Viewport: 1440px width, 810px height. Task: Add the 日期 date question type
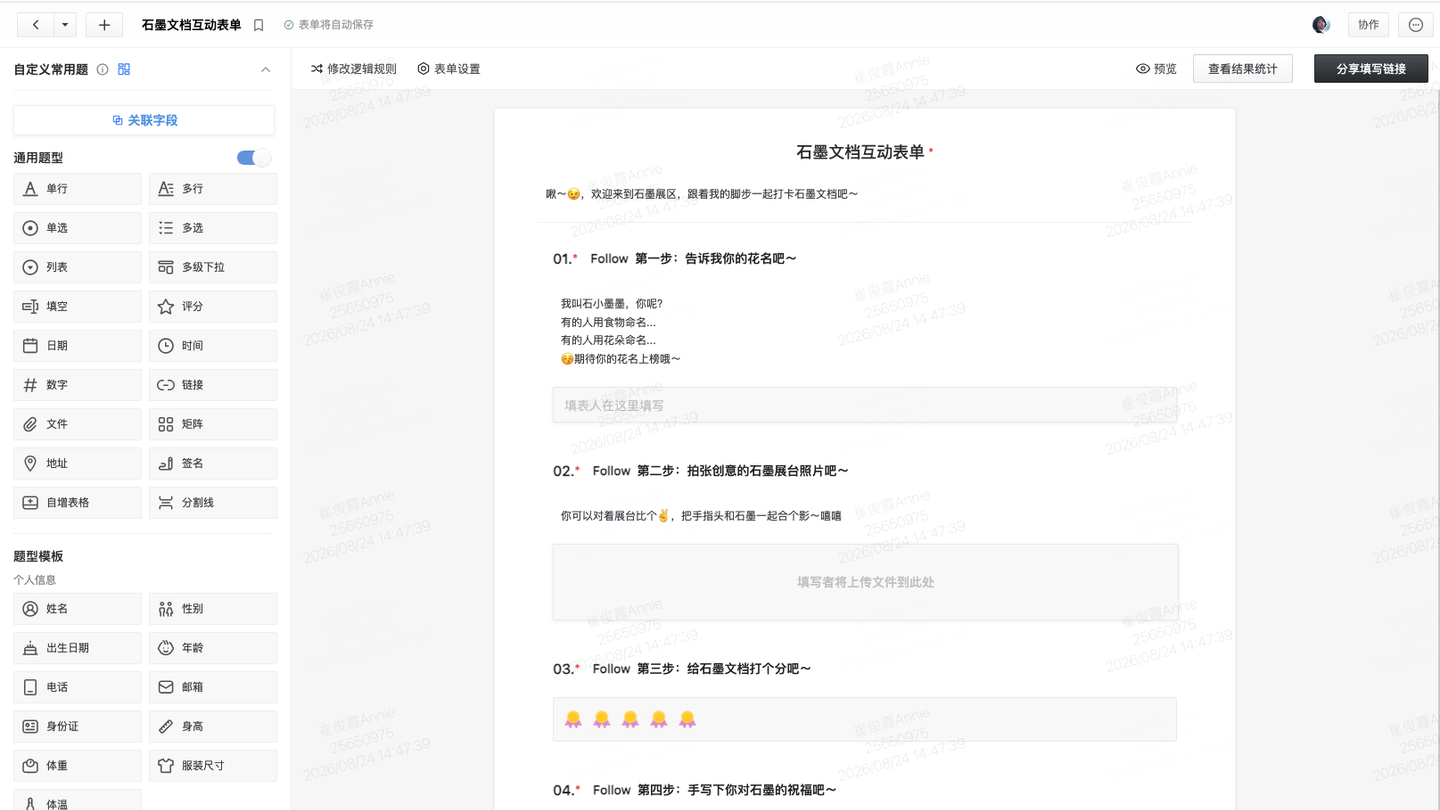[x=77, y=346]
